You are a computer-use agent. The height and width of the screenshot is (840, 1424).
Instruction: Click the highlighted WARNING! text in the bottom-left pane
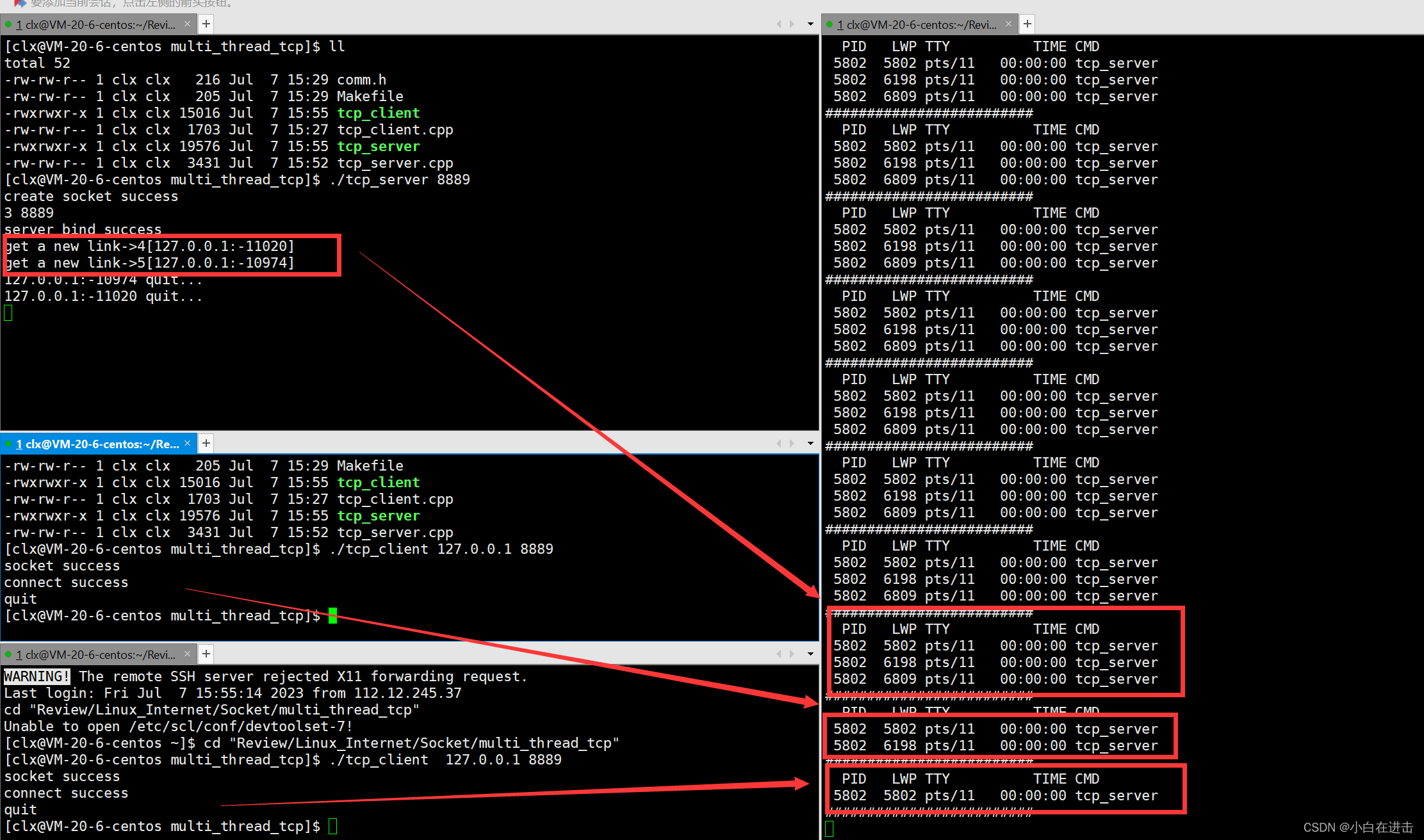click(37, 676)
